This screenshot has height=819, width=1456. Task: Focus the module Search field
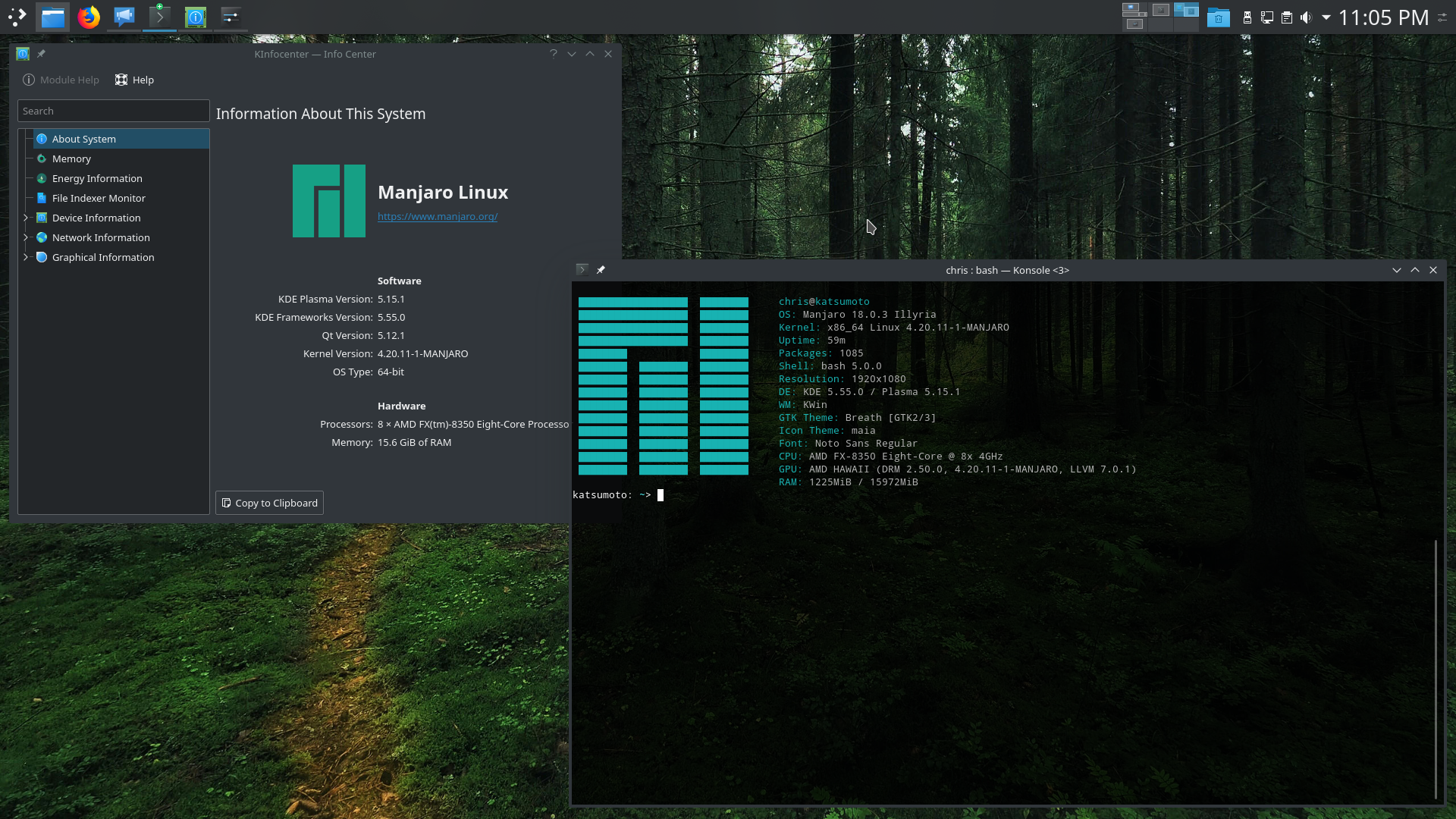pyautogui.click(x=114, y=111)
